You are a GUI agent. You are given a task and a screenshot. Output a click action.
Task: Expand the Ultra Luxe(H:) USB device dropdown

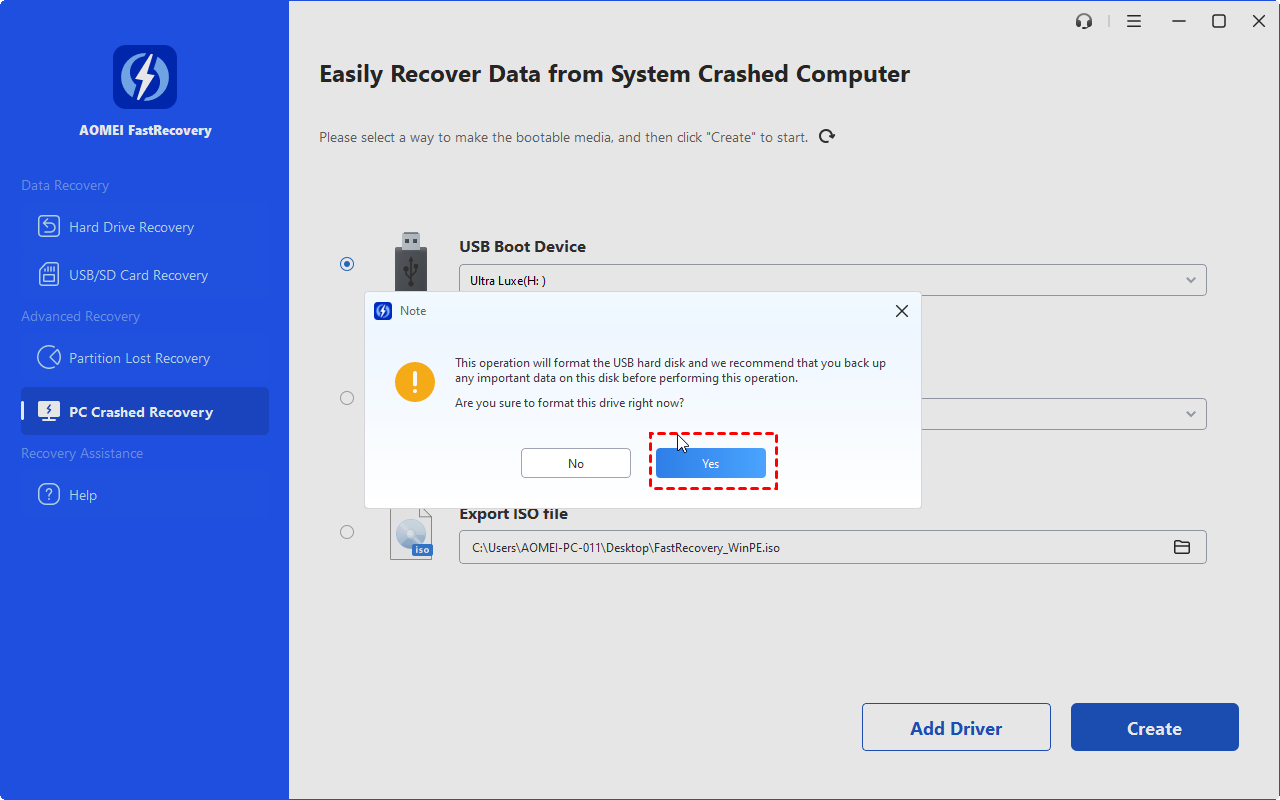point(1190,280)
